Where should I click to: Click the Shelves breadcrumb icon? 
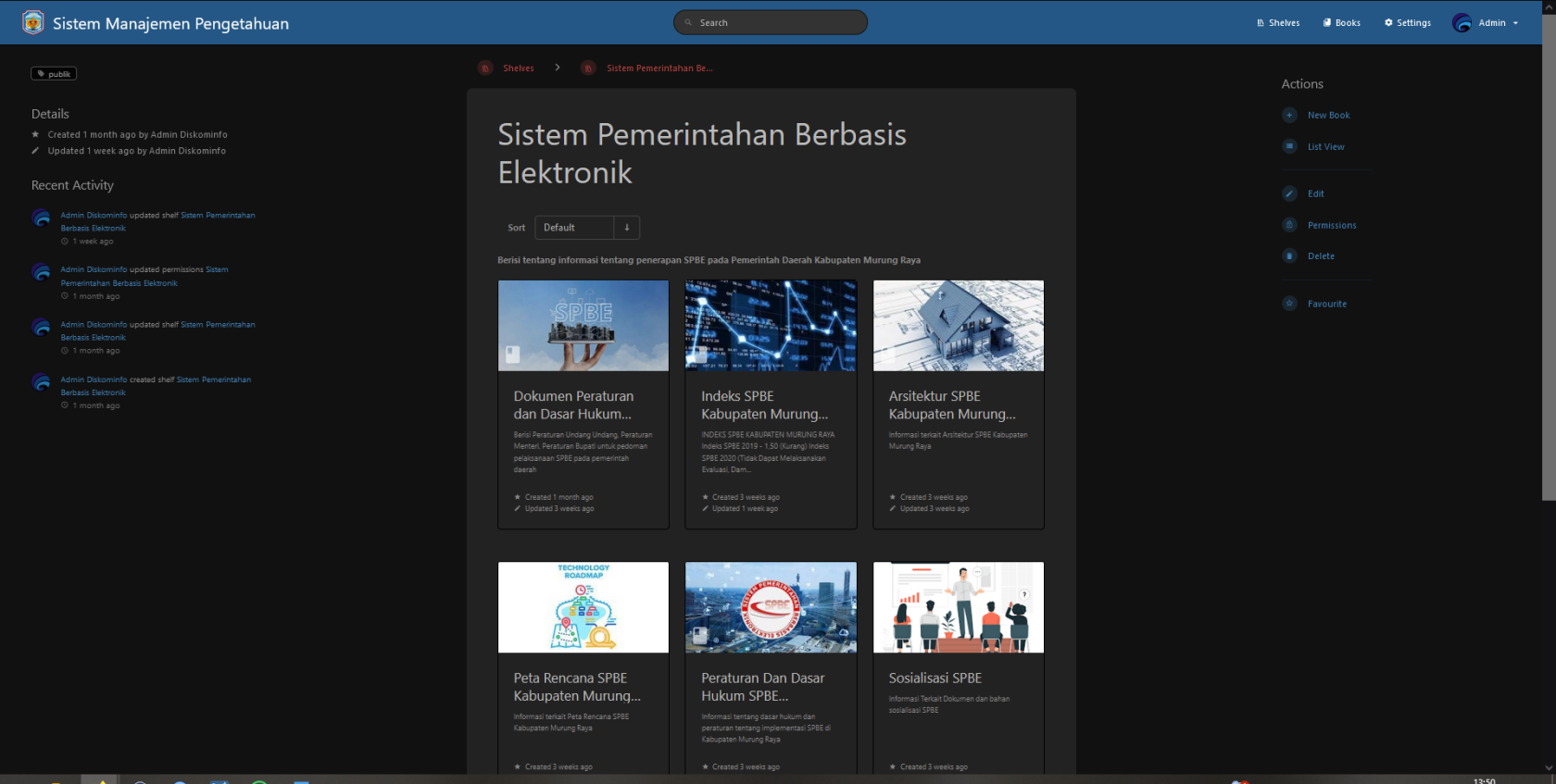tap(485, 68)
